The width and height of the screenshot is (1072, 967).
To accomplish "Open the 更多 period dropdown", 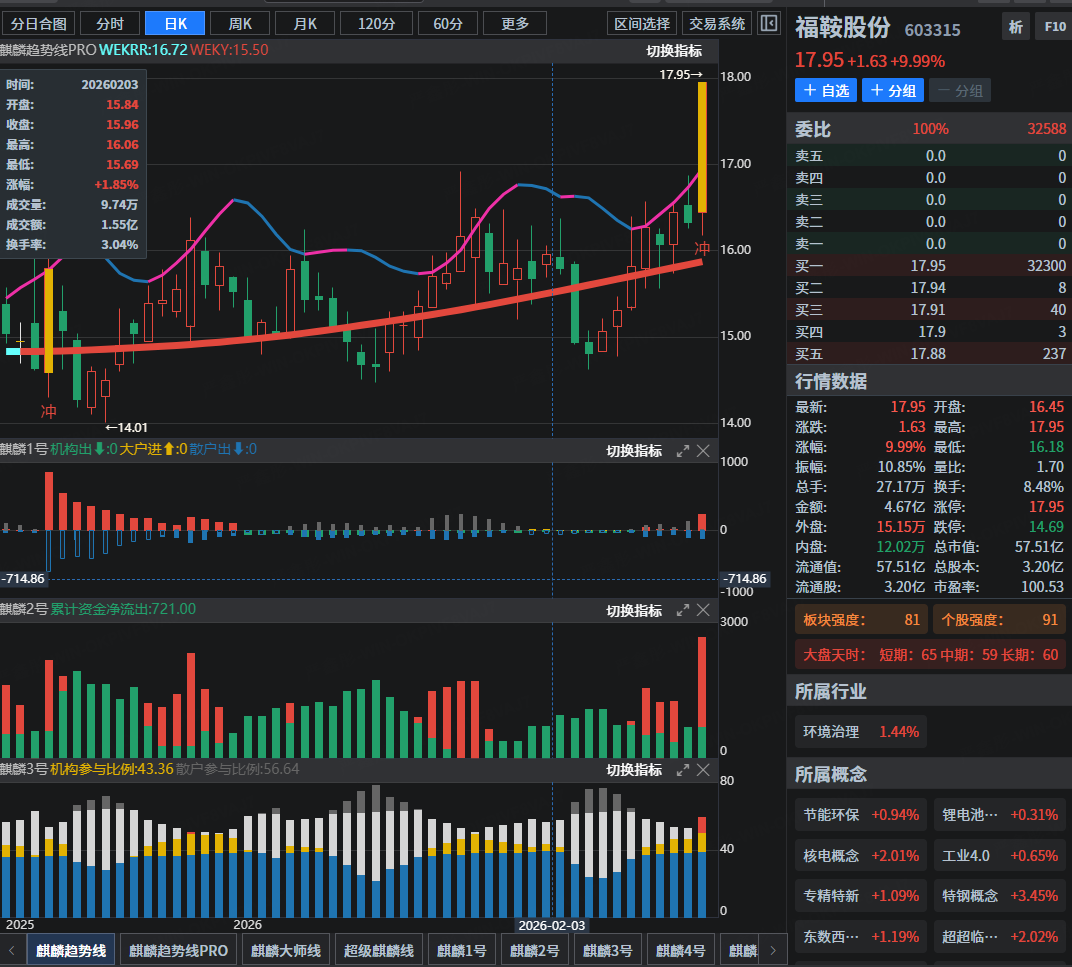I will click(514, 23).
